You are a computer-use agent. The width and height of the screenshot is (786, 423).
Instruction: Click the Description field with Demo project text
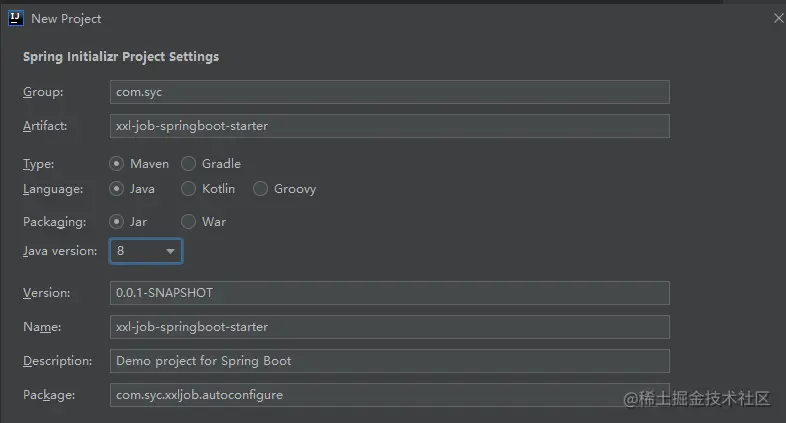point(389,361)
